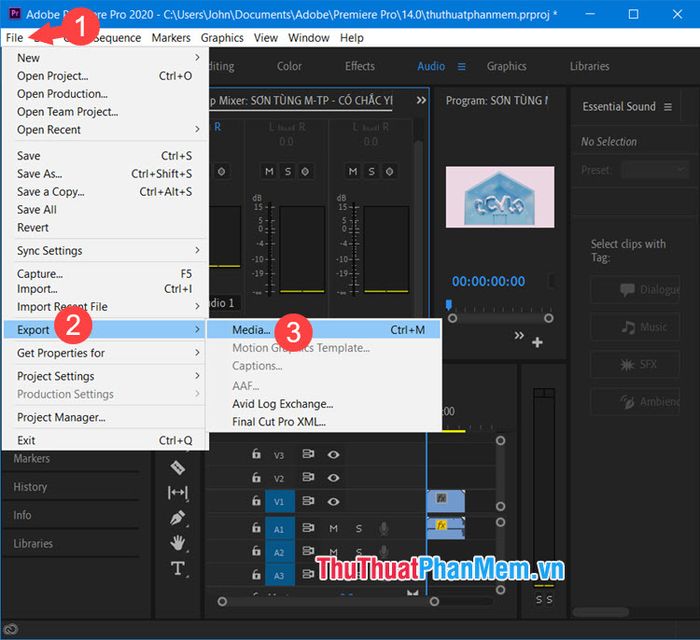The image size is (700, 640).
Task: Click the Program monitor zoom scroll bar
Action: (500, 318)
